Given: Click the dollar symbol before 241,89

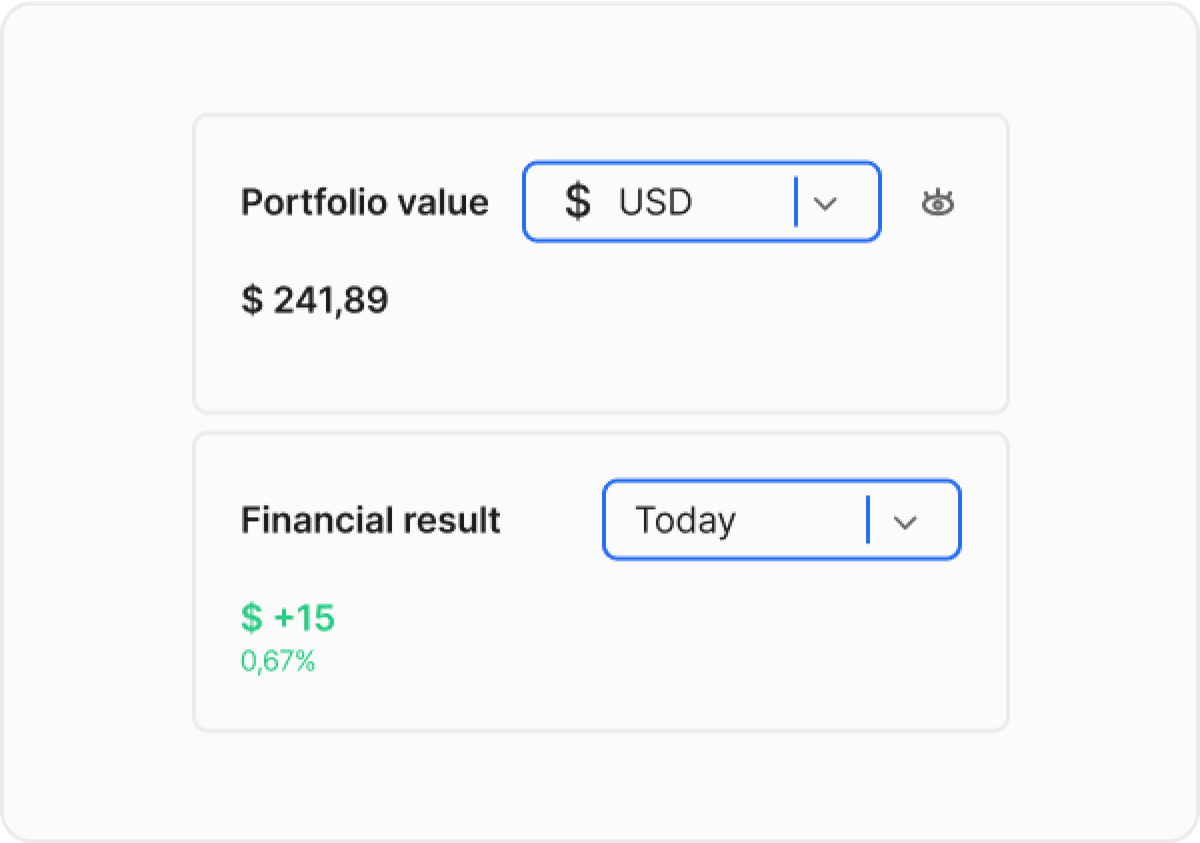Looking at the screenshot, I should 251,299.
